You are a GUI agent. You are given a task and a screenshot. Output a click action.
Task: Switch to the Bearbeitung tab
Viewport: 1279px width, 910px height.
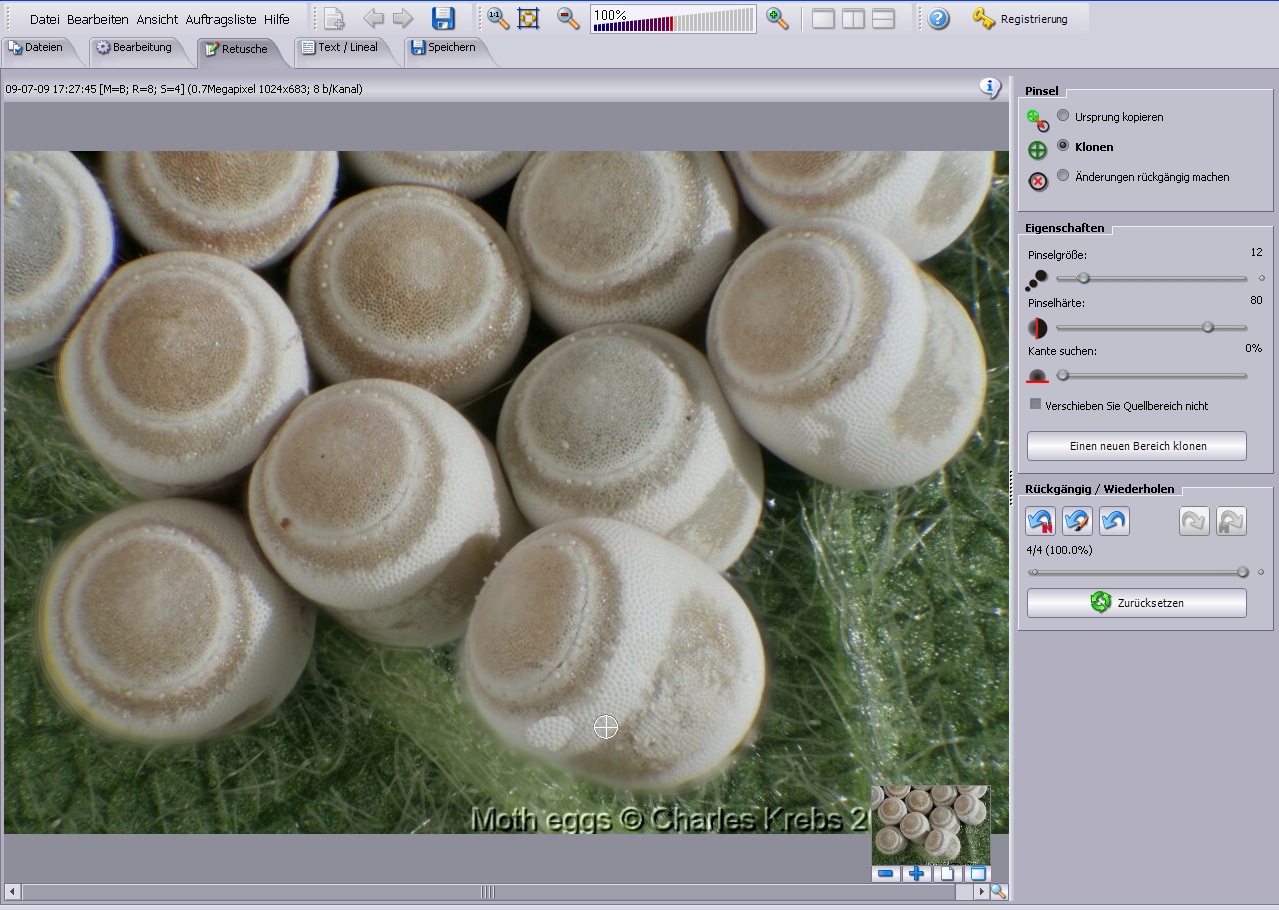click(140, 47)
